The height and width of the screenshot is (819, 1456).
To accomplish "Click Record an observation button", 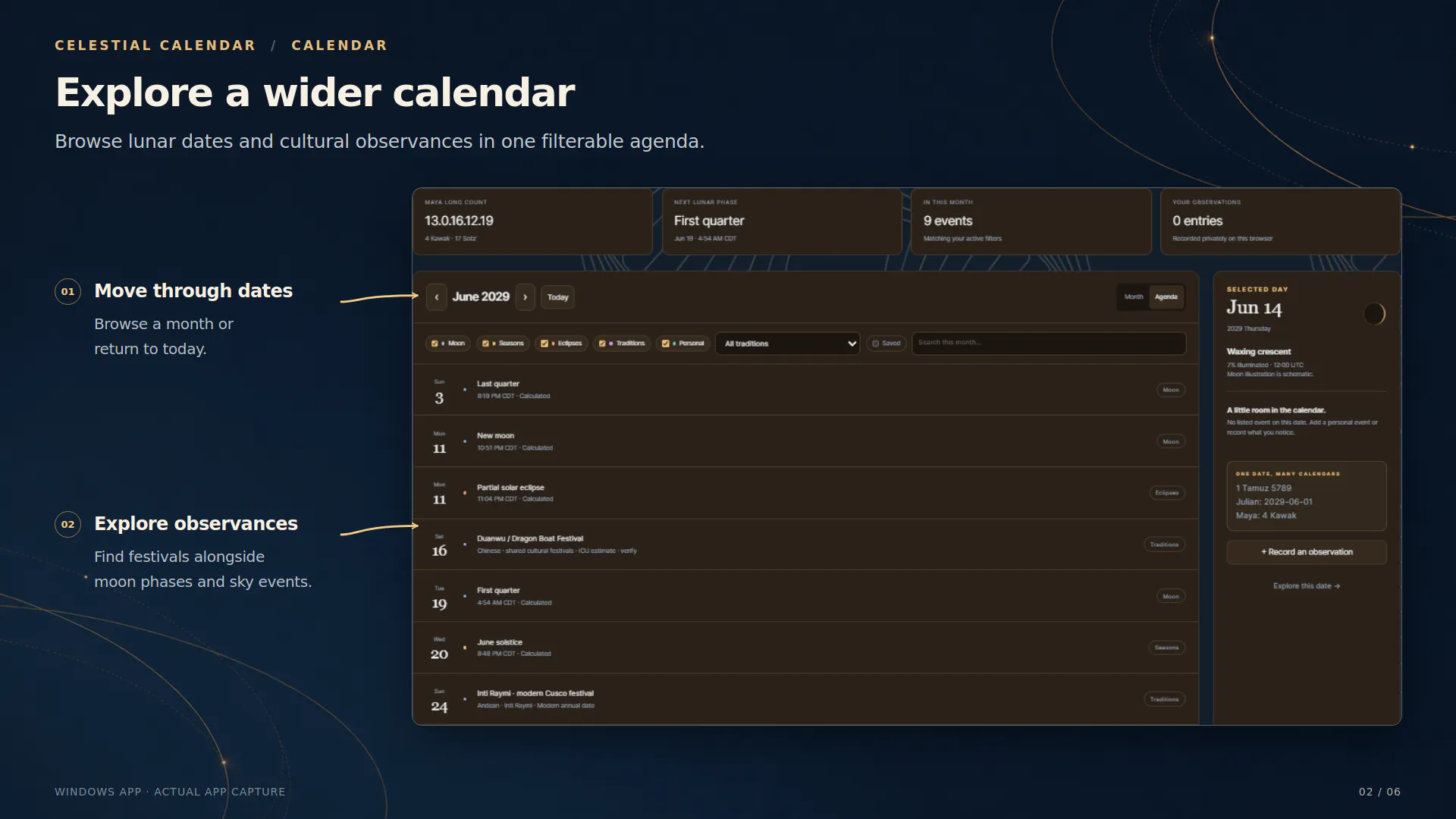I will pos(1307,552).
